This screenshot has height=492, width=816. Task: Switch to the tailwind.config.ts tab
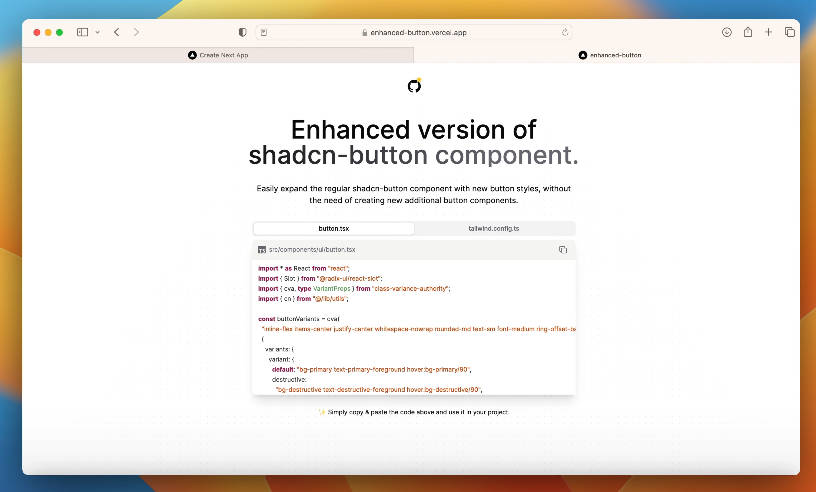[494, 229]
